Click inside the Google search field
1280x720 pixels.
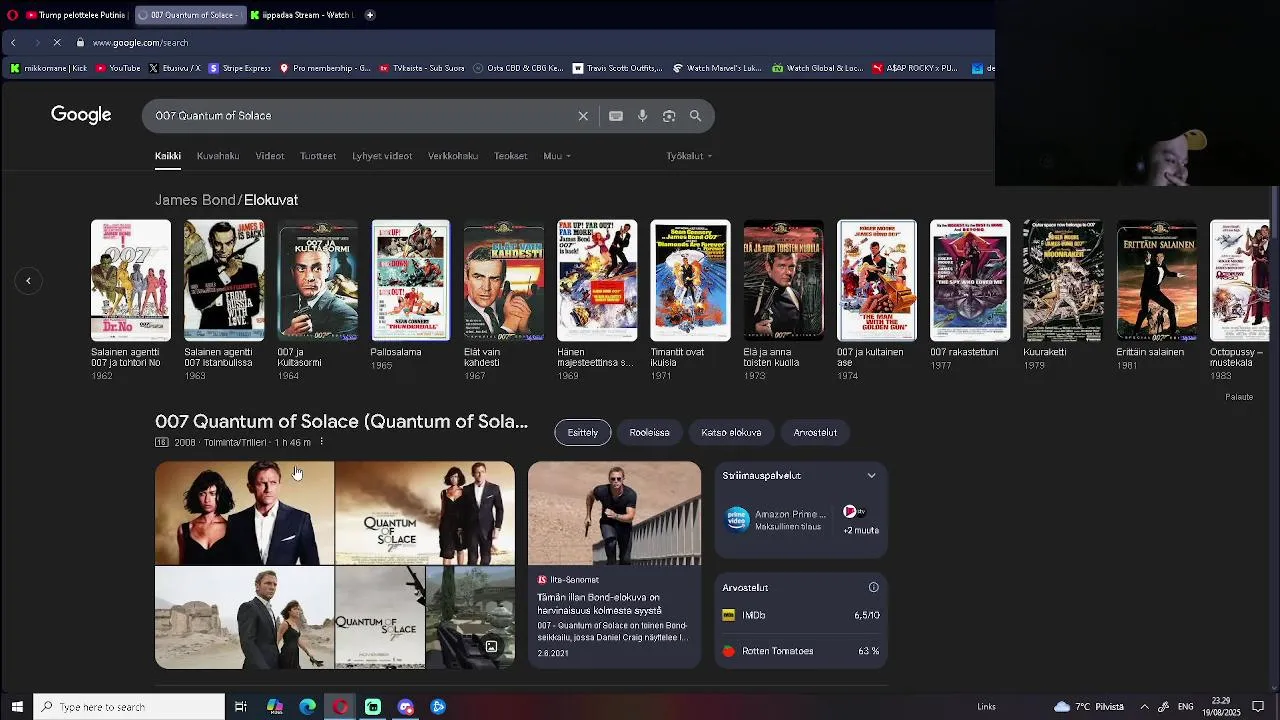coord(360,116)
